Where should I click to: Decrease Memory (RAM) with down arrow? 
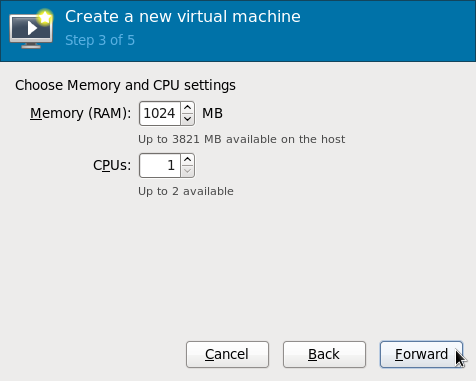click(x=188, y=119)
